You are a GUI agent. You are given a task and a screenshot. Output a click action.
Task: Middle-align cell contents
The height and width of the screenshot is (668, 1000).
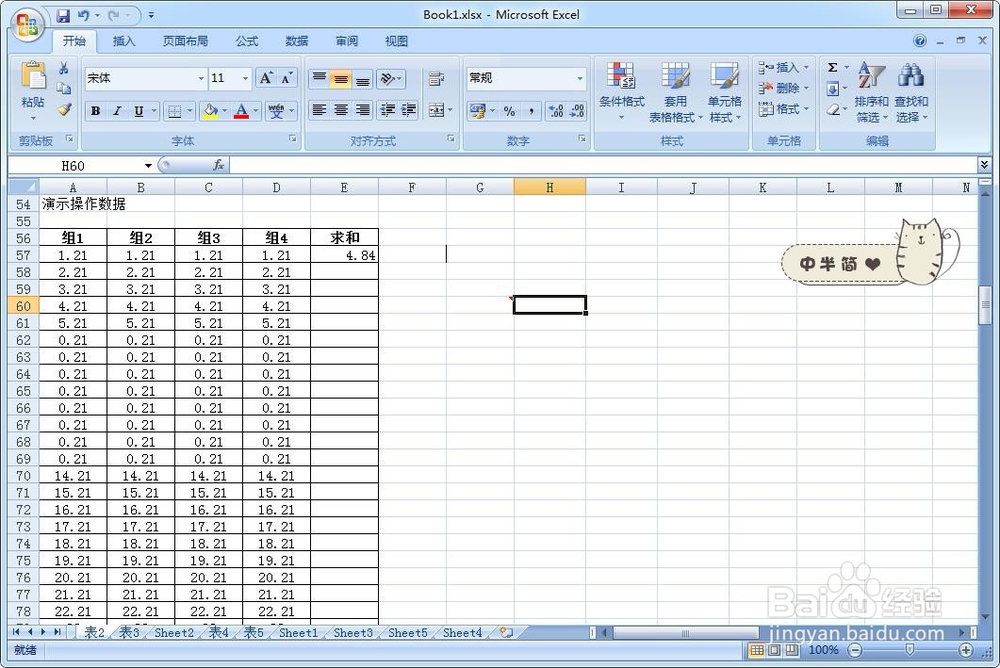pos(341,78)
